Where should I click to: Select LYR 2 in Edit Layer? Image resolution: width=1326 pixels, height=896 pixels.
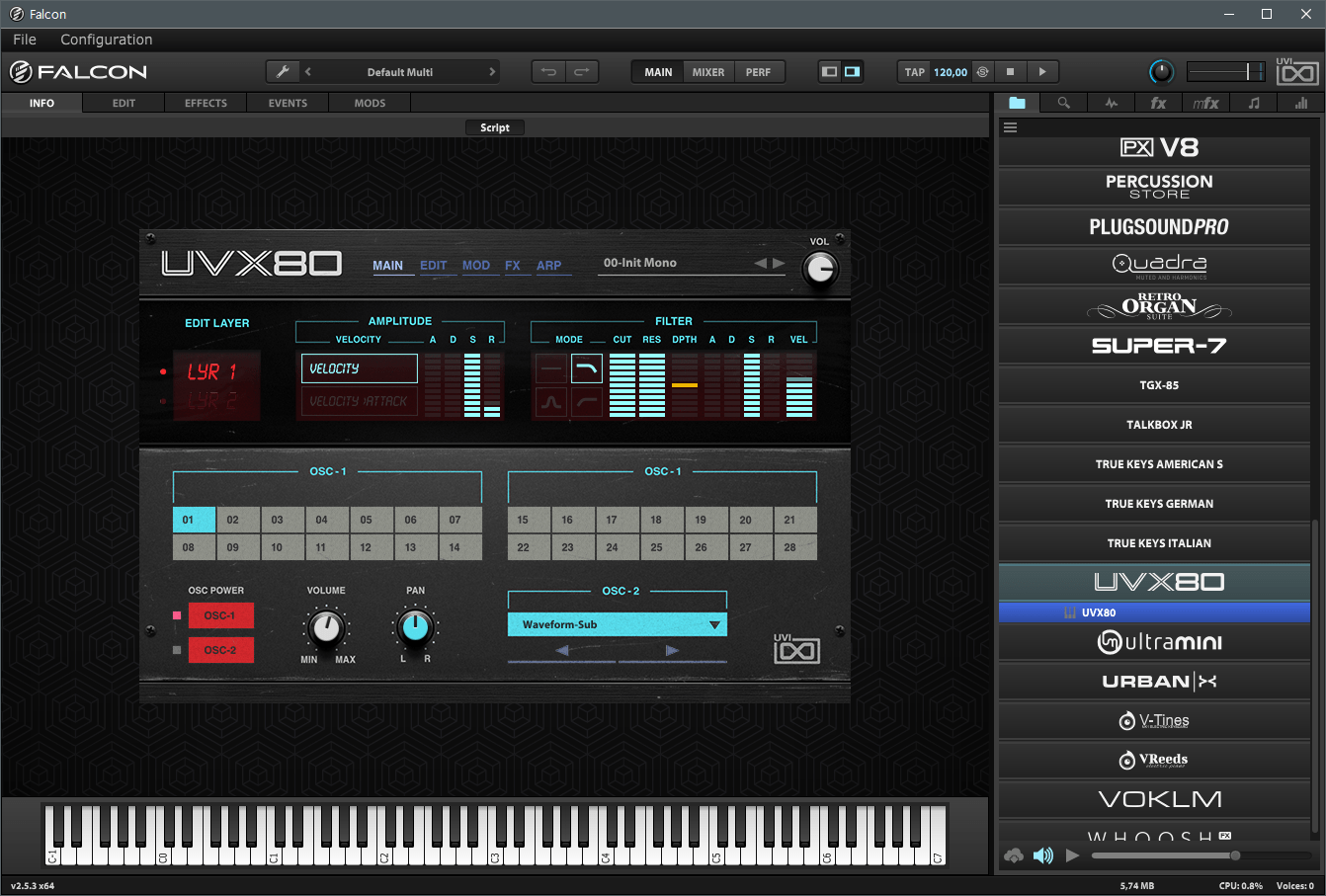click(212, 401)
